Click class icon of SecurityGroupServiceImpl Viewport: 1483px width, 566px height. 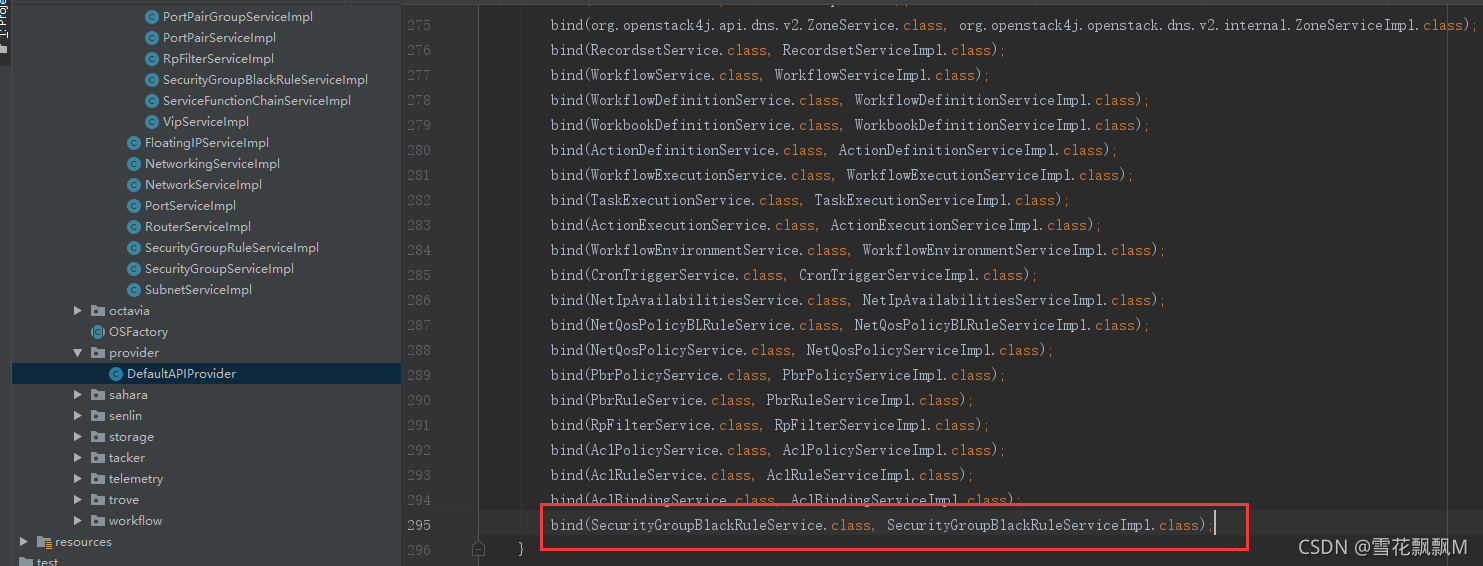(x=134, y=269)
